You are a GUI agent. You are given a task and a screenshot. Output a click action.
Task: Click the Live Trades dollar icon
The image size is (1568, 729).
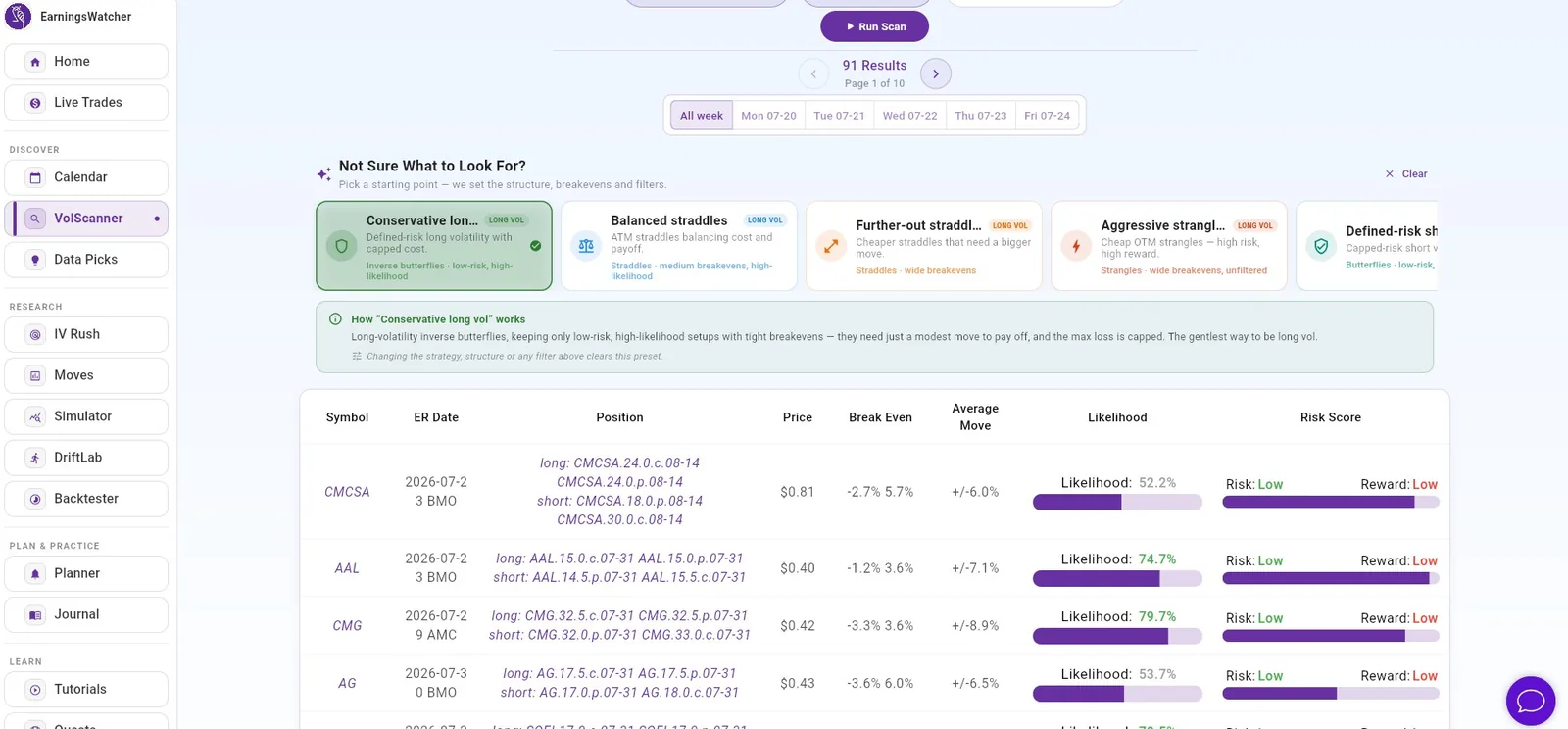[35, 103]
